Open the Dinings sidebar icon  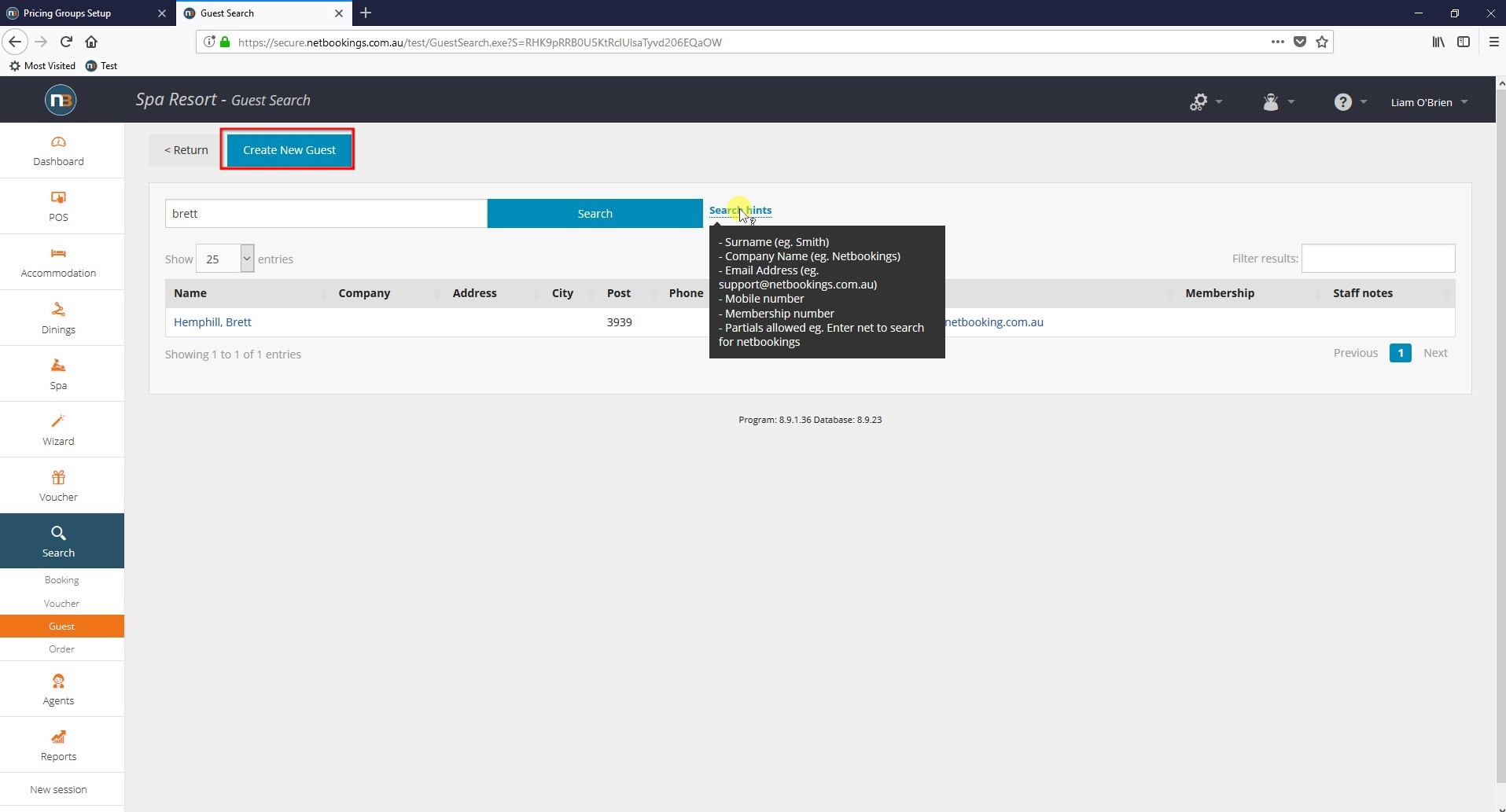[x=58, y=310]
